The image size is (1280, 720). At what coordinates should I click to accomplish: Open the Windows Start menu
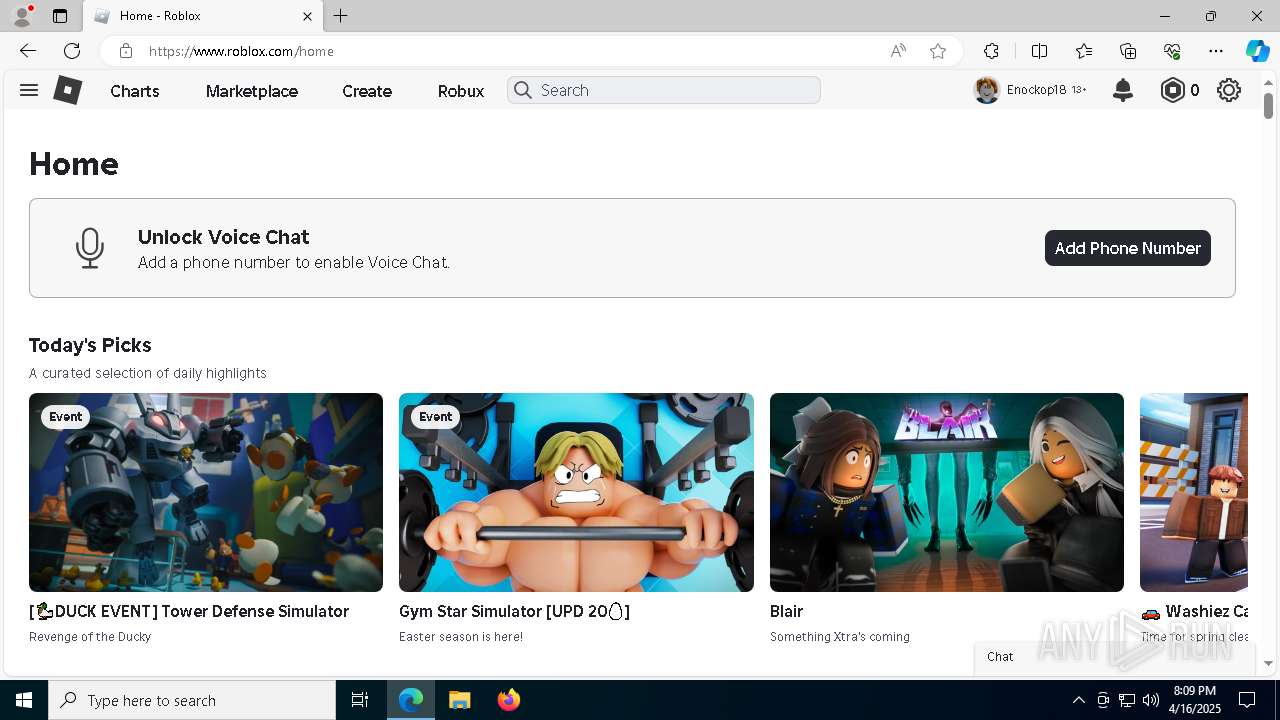pos(24,700)
